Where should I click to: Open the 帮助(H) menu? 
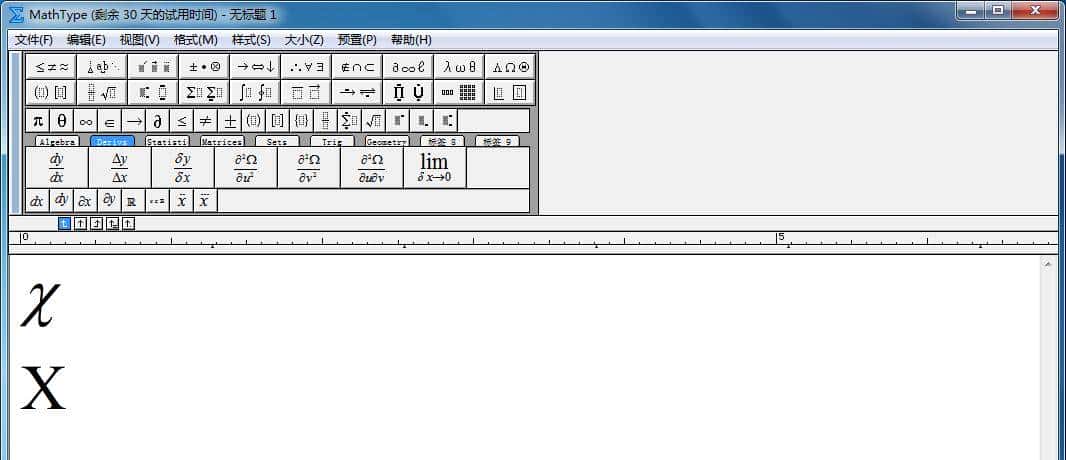(411, 40)
